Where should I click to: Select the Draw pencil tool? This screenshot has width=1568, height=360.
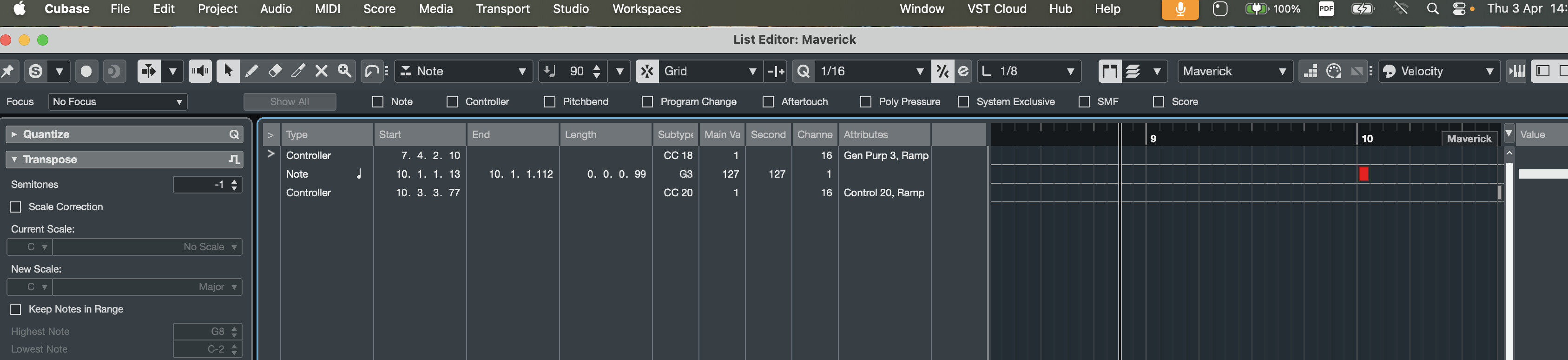[251, 71]
